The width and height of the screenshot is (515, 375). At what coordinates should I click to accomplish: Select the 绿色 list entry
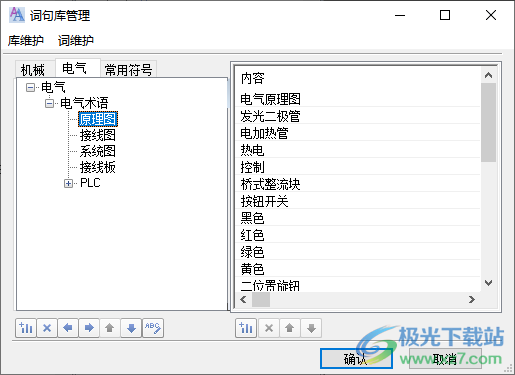pos(358,252)
